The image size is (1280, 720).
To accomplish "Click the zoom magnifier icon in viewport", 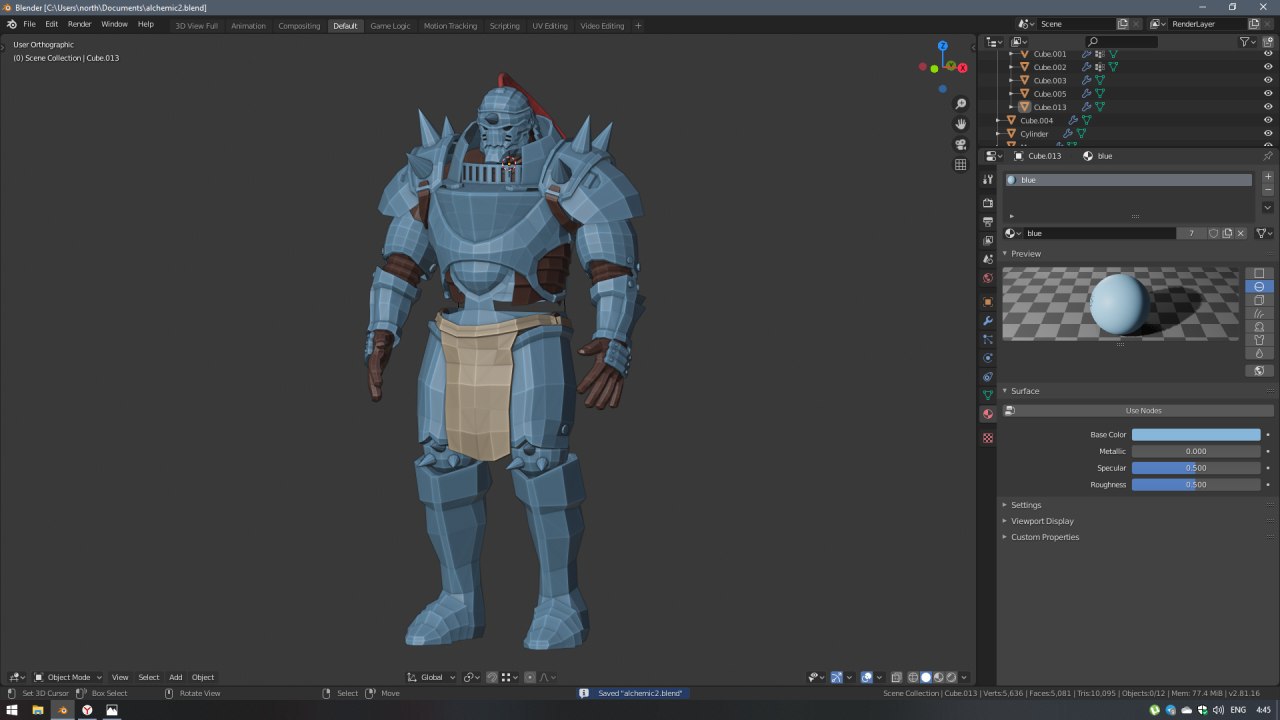I will [961, 104].
